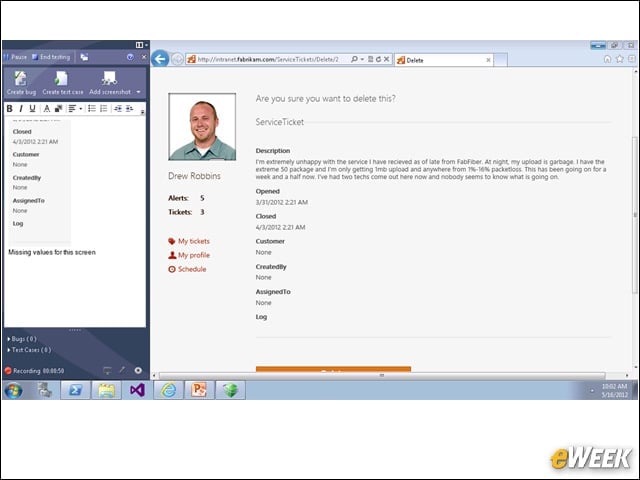This screenshot has height=480, width=640.
Task: Choose the font color tool
Action: coord(47,109)
